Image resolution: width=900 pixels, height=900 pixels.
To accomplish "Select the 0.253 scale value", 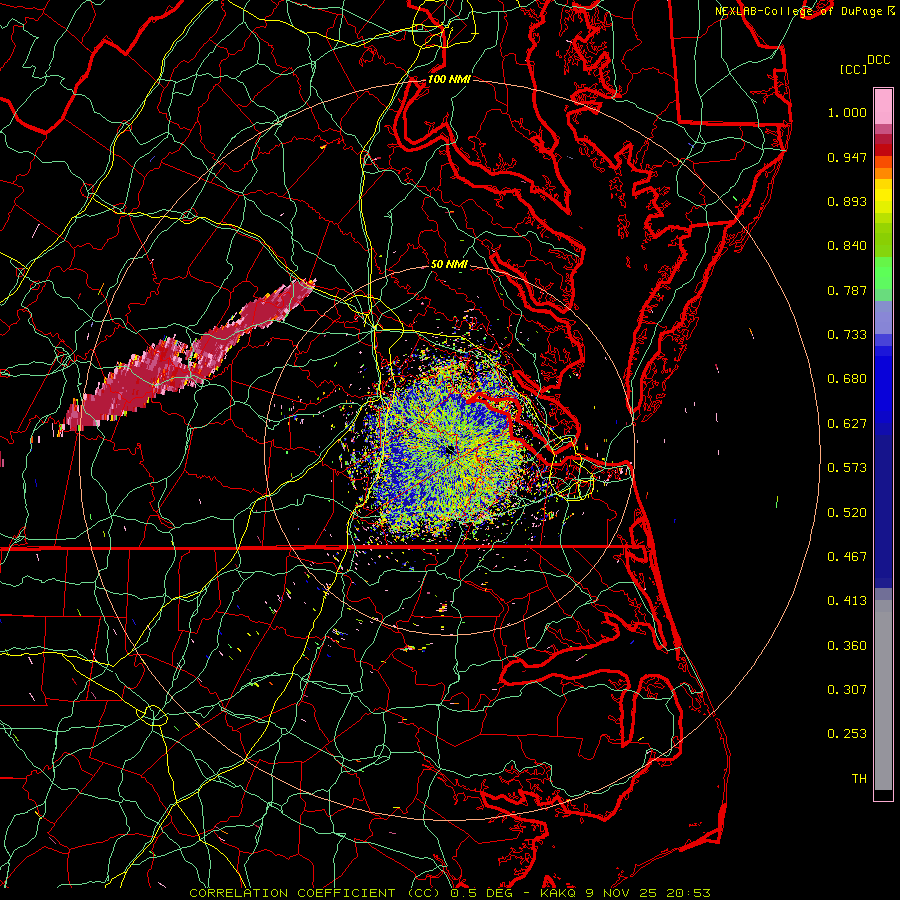I will pyautogui.click(x=847, y=734).
